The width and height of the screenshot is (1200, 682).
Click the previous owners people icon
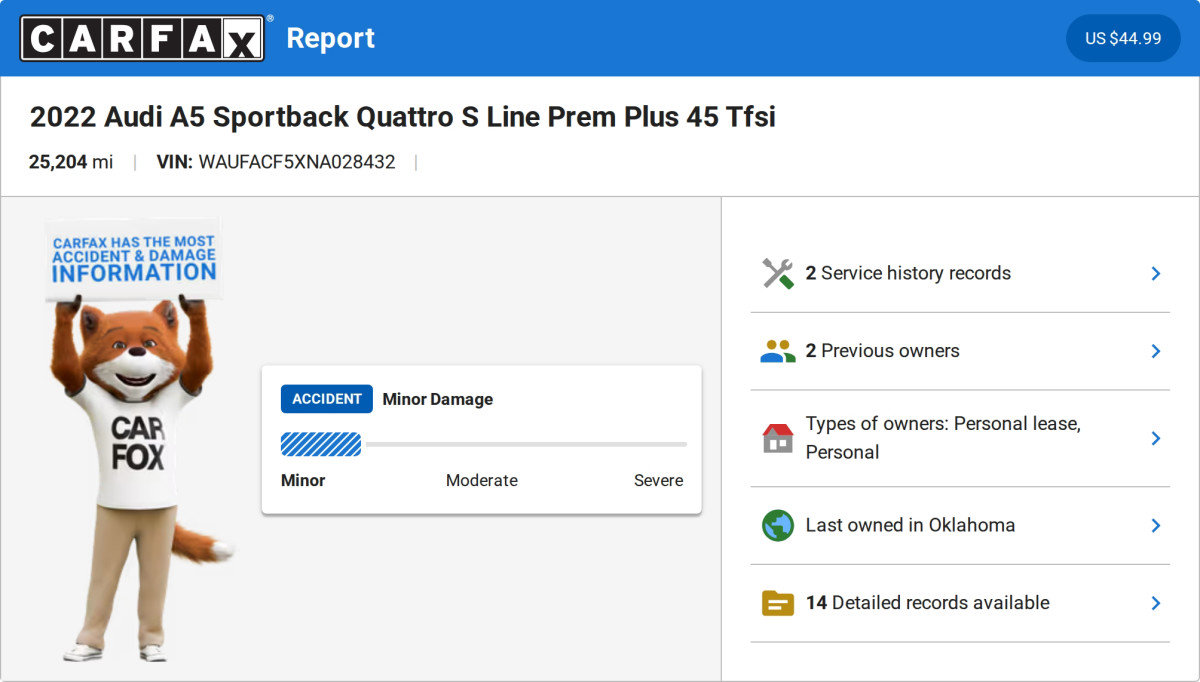pyautogui.click(x=777, y=351)
